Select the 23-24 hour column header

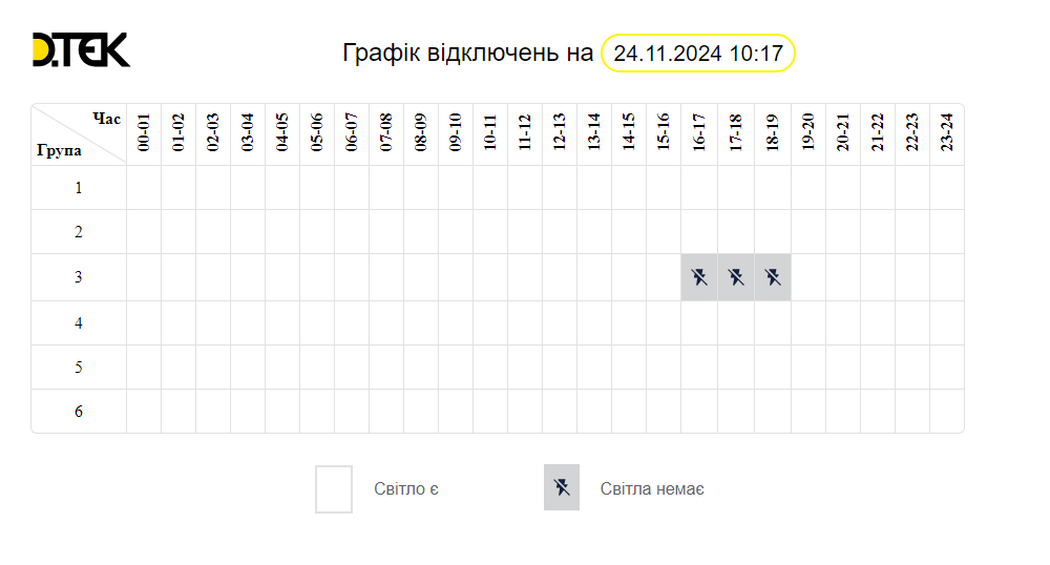click(947, 133)
